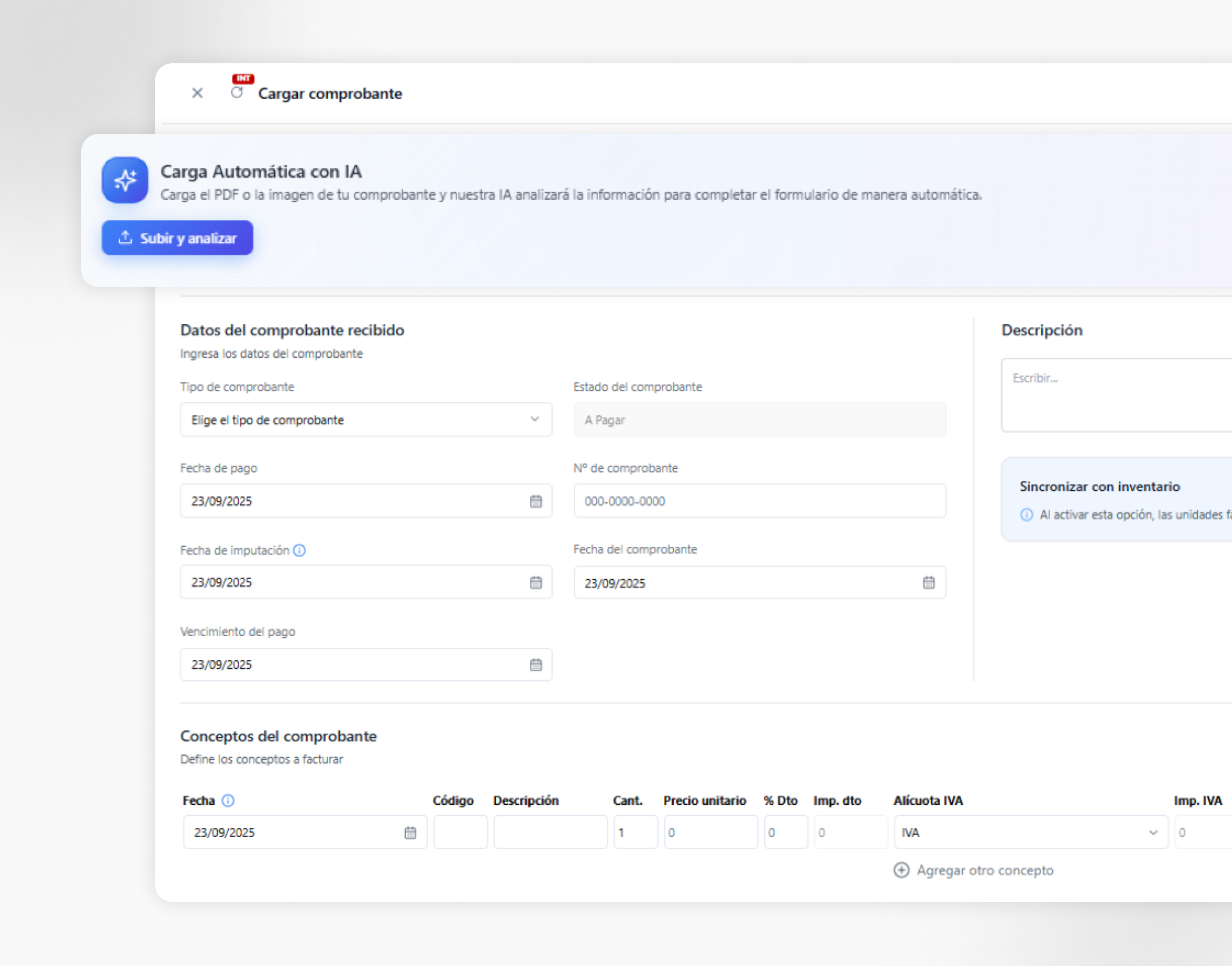Click the Cant. quantity field
Viewport: 1232px width, 966px height.
tap(636, 833)
